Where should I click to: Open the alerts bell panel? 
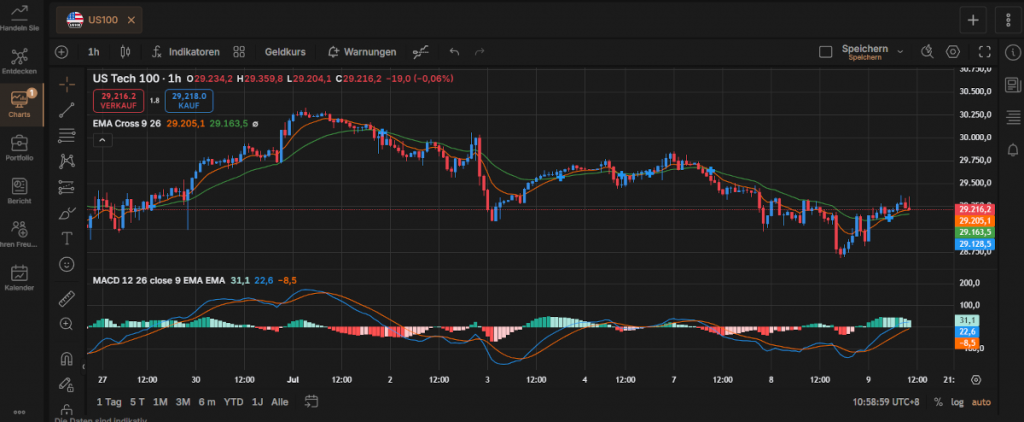(x=1013, y=150)
